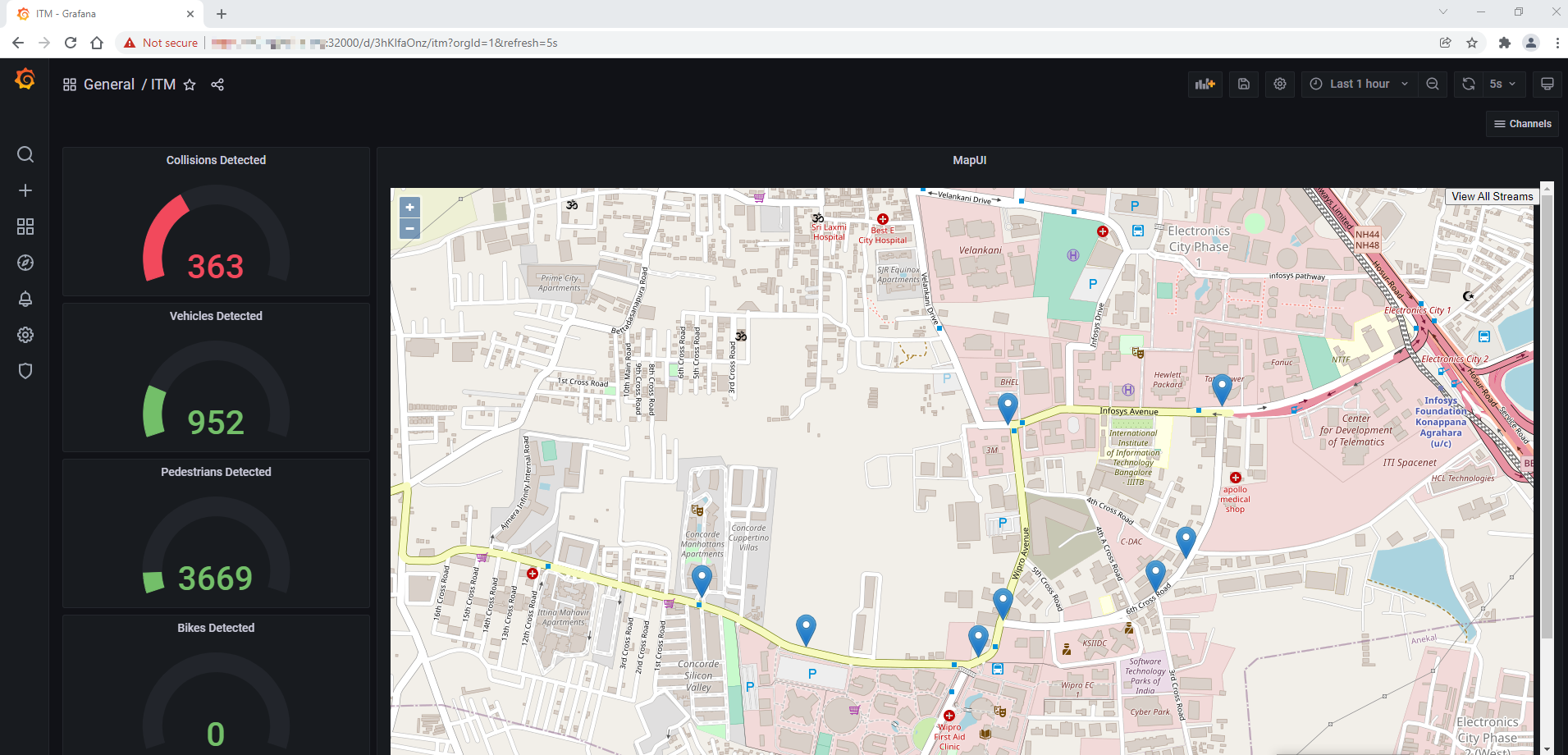Open the Dashboards sidebar icon
The image size is (1568, 755).
[x=25, y=226]
